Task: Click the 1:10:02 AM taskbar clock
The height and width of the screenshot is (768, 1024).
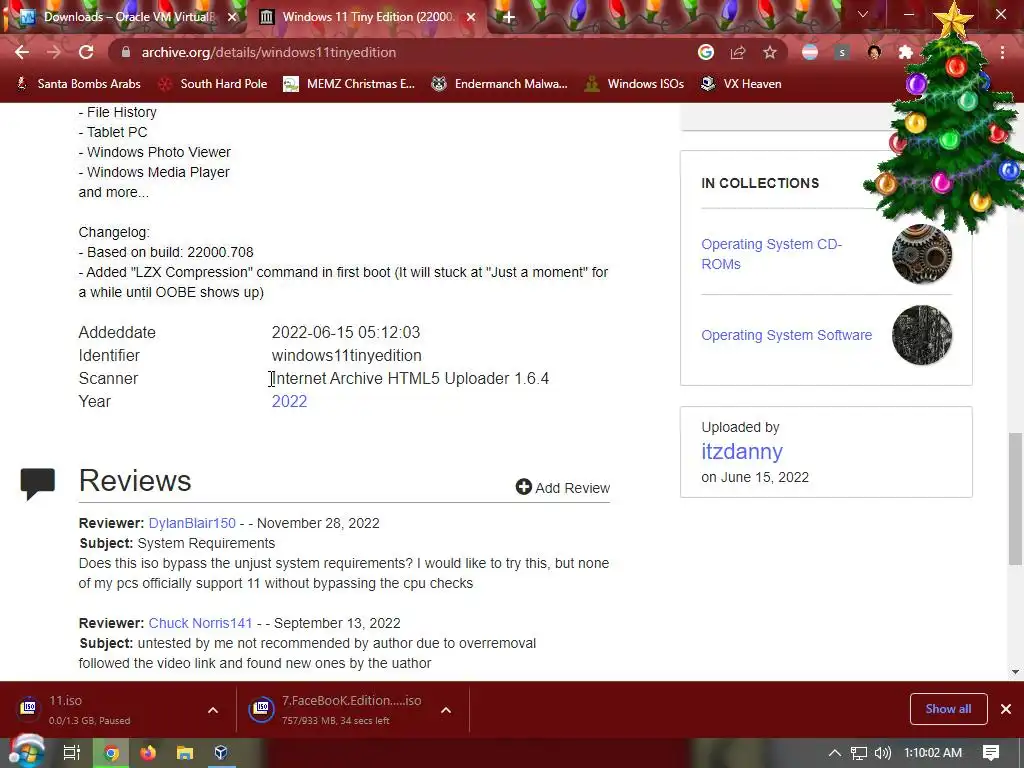Action: [933, 753]
